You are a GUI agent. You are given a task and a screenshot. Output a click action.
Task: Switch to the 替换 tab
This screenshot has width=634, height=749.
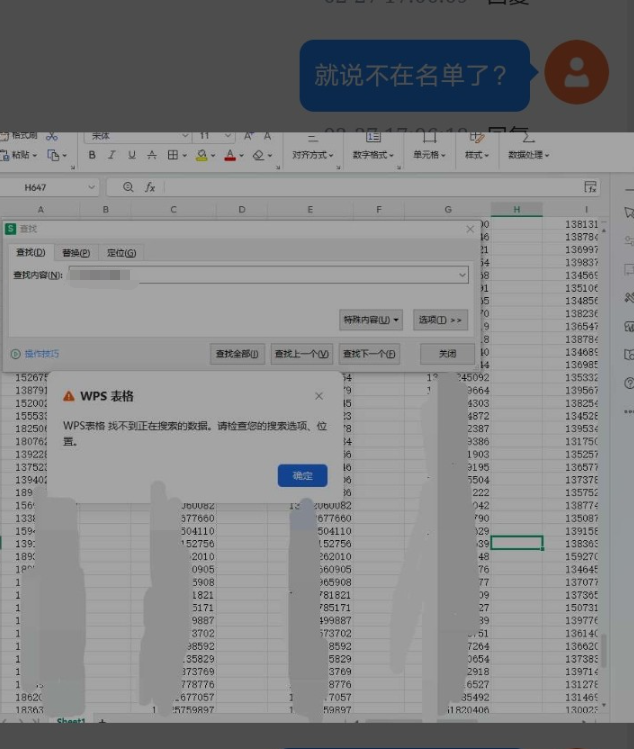pos(76,253)
